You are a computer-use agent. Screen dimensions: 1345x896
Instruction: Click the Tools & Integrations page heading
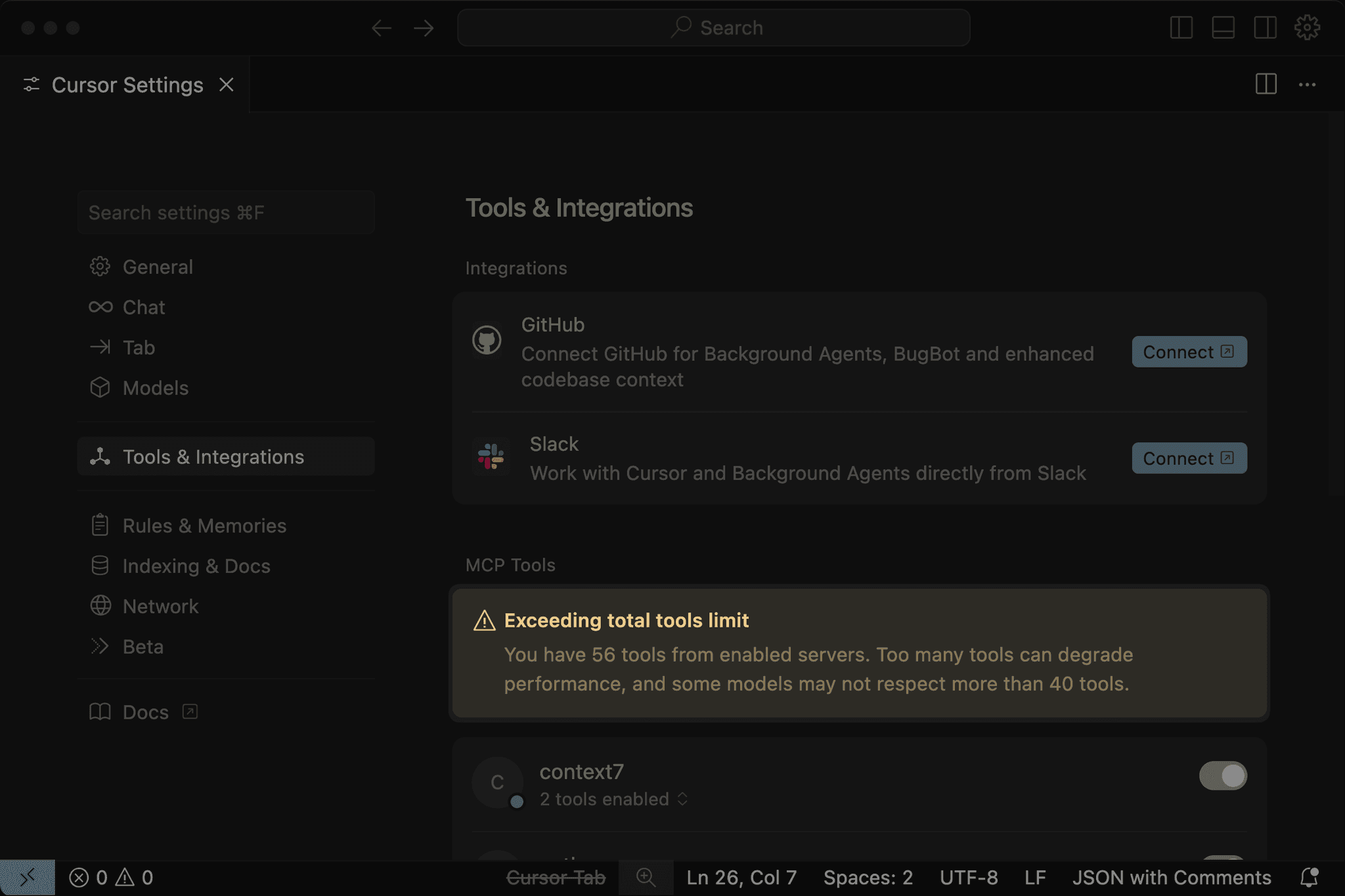click(579, 208)
